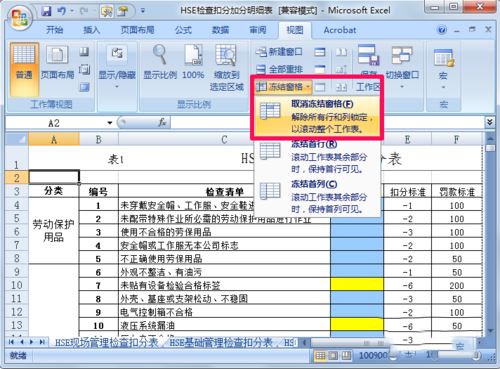Screen dimensions: 500x369
Task: Switch to 页面布局 page layout view
Action: (x=57, y=63)
